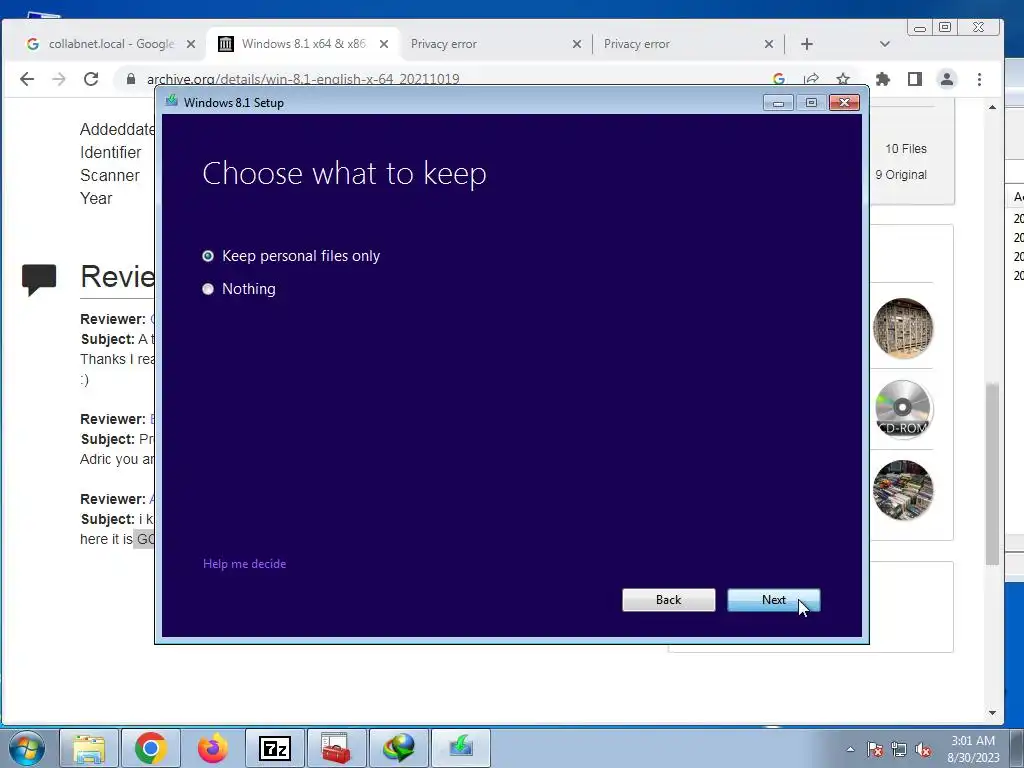Proceed with Next in Setup
This screenshot has height=768, width=1024.
(x=774, y=600)
